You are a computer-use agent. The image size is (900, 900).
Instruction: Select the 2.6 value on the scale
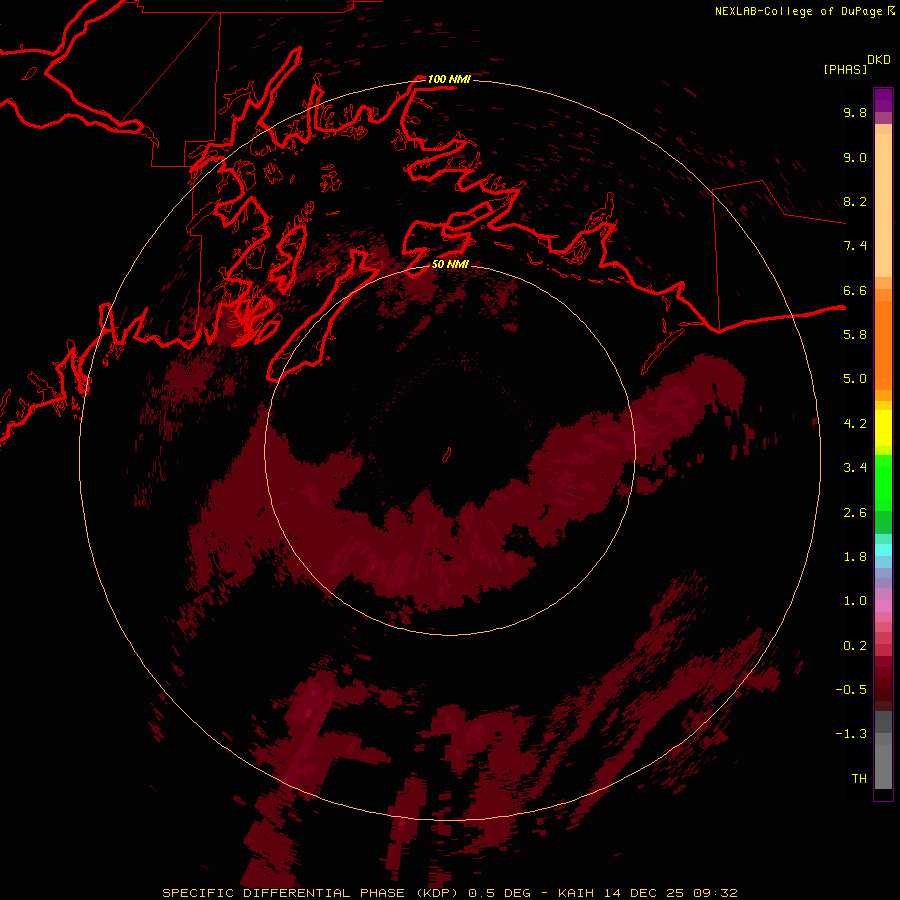click(855, 513)
